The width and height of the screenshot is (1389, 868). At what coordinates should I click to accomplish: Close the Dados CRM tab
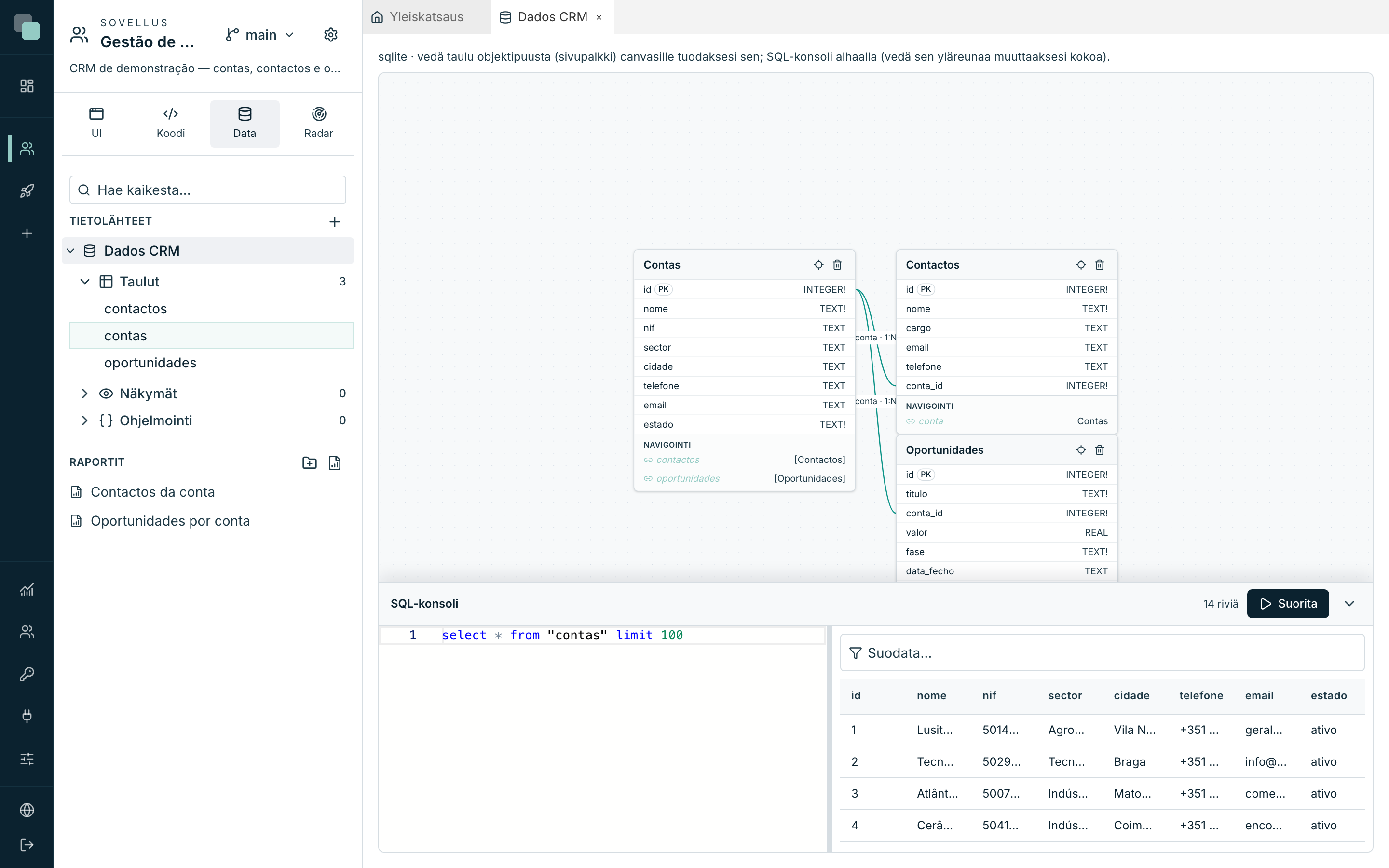tap(599, 17)
